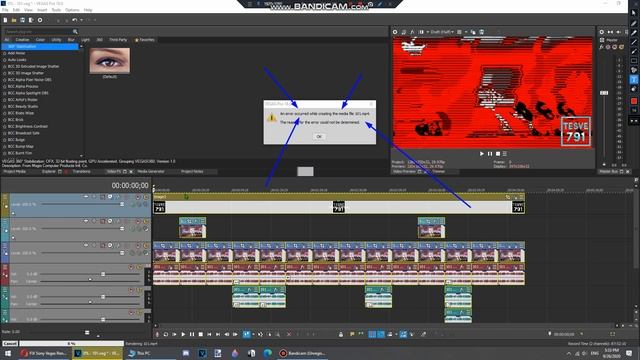Open the edit tool dropdown arrow in transport
This screenshot has height=360, width=640.
pos(253,334)
